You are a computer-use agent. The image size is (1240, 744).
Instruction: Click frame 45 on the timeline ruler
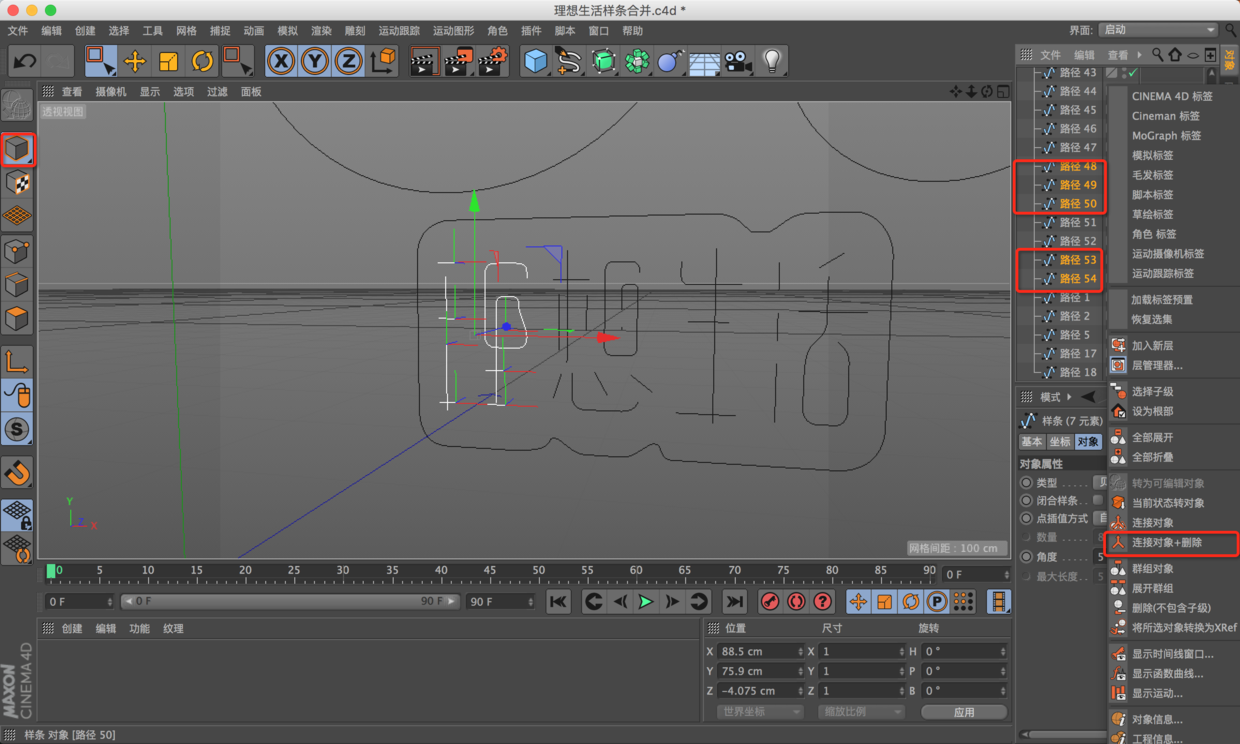tap(489, 571)
